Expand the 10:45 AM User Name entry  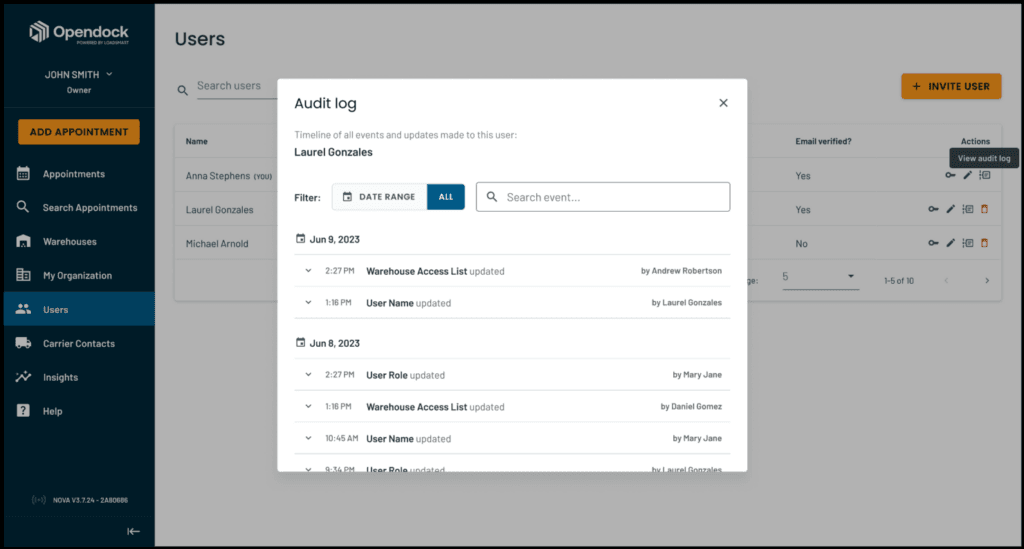click(x=308, y=438)
